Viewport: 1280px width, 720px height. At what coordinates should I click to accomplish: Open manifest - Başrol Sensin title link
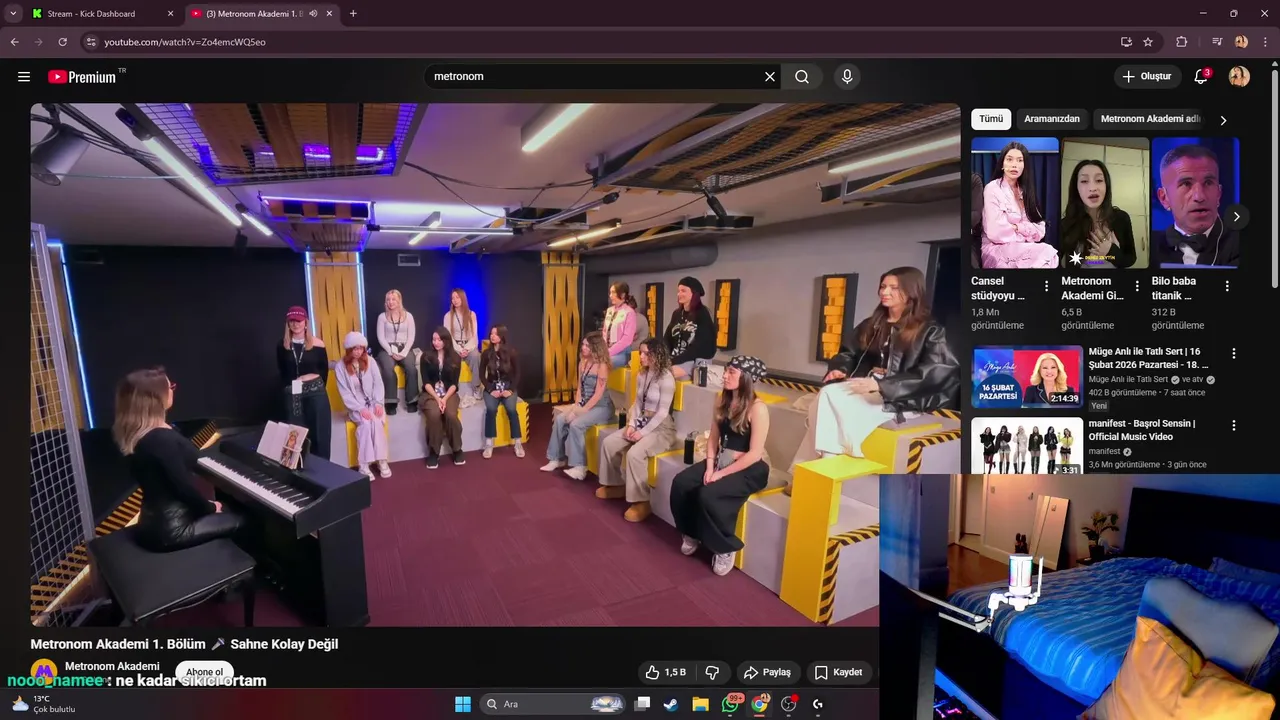pos(1141,430)
